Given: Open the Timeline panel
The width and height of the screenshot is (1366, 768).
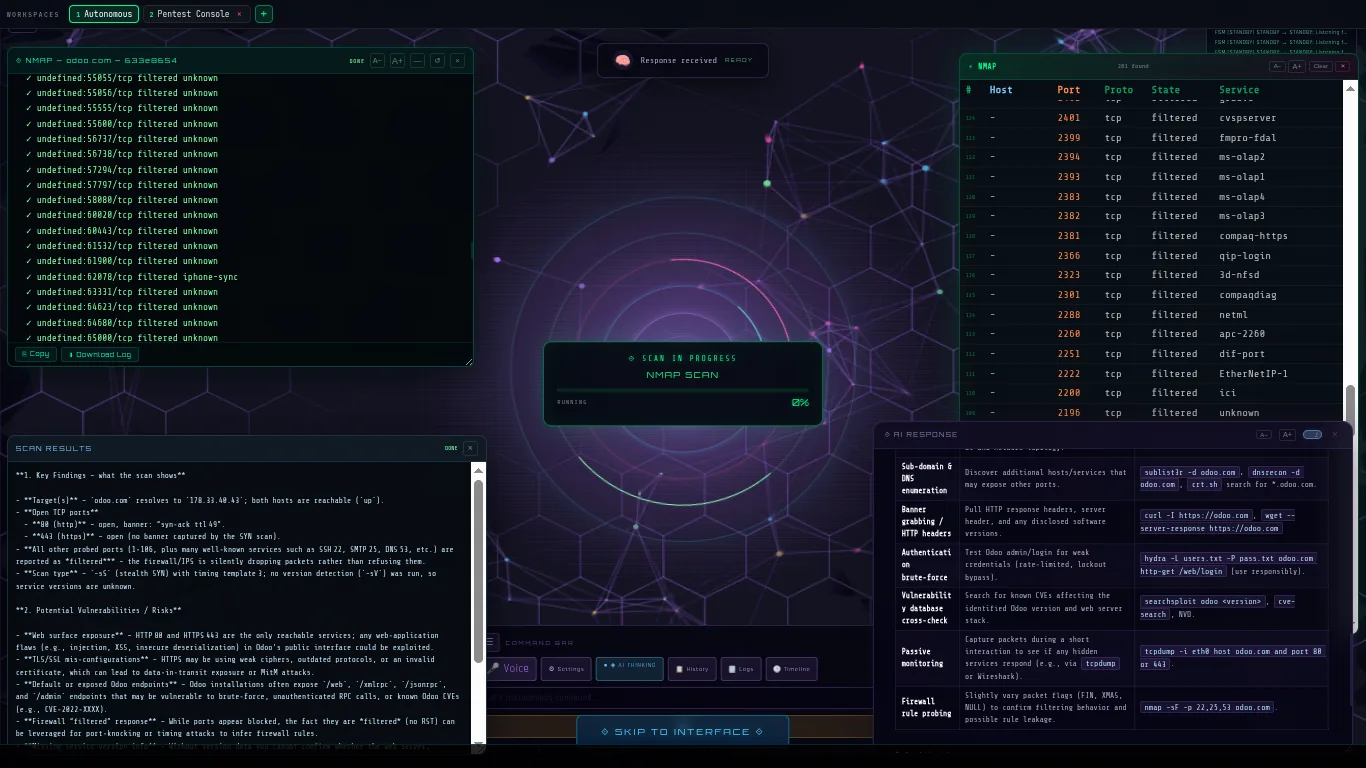Looking at the screenshot, I should (x=791, y=669).
